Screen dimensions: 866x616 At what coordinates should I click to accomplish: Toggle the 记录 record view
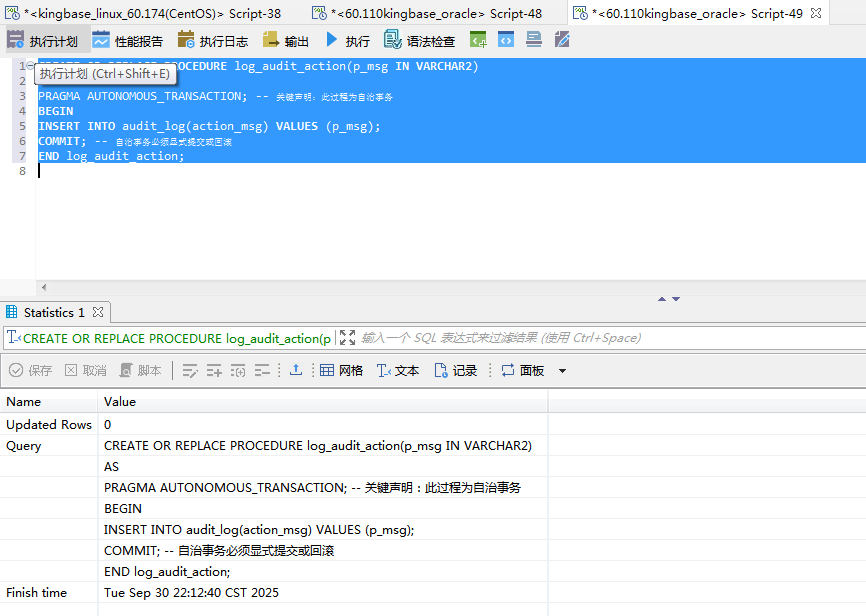coord(455,370)
